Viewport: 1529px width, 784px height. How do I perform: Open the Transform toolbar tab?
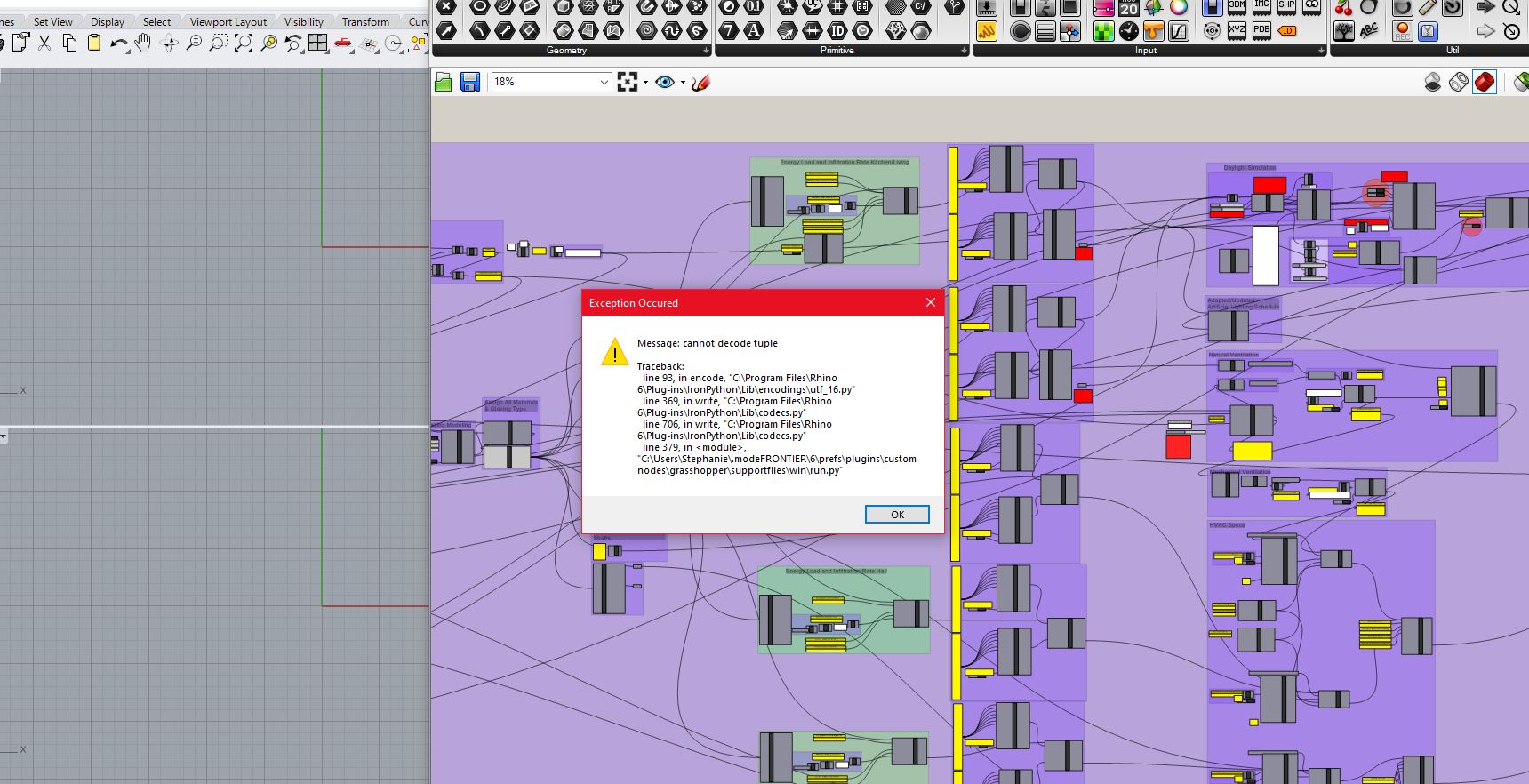[x=365, y=22]
